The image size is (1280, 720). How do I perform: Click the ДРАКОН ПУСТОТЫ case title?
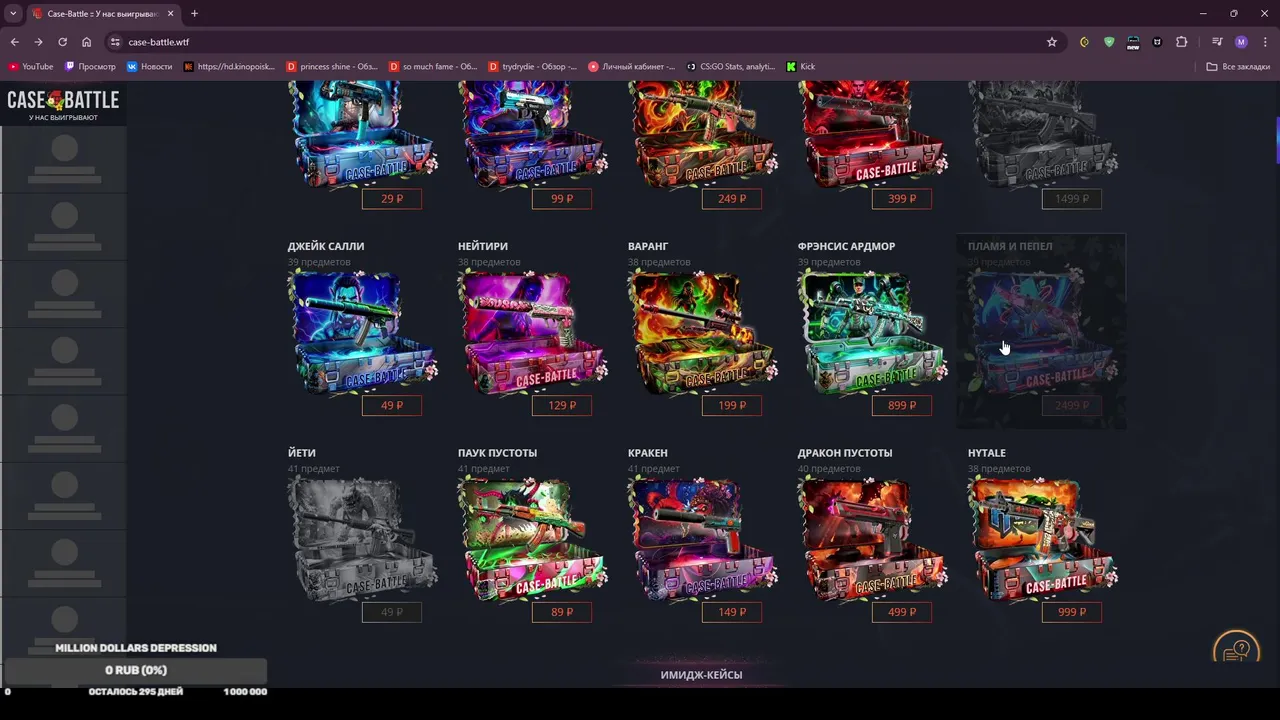pyautogui.click(x=845, y=453)
